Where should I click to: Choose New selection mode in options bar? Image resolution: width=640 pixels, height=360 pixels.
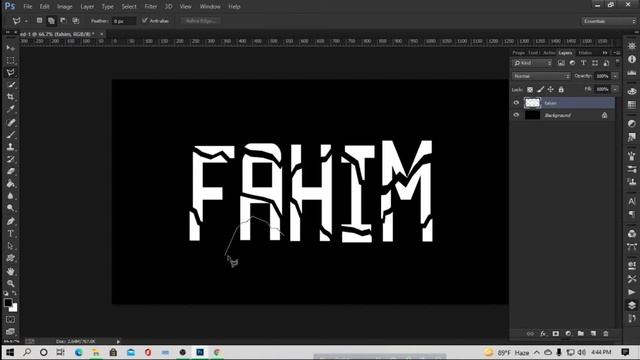(39, 20)
